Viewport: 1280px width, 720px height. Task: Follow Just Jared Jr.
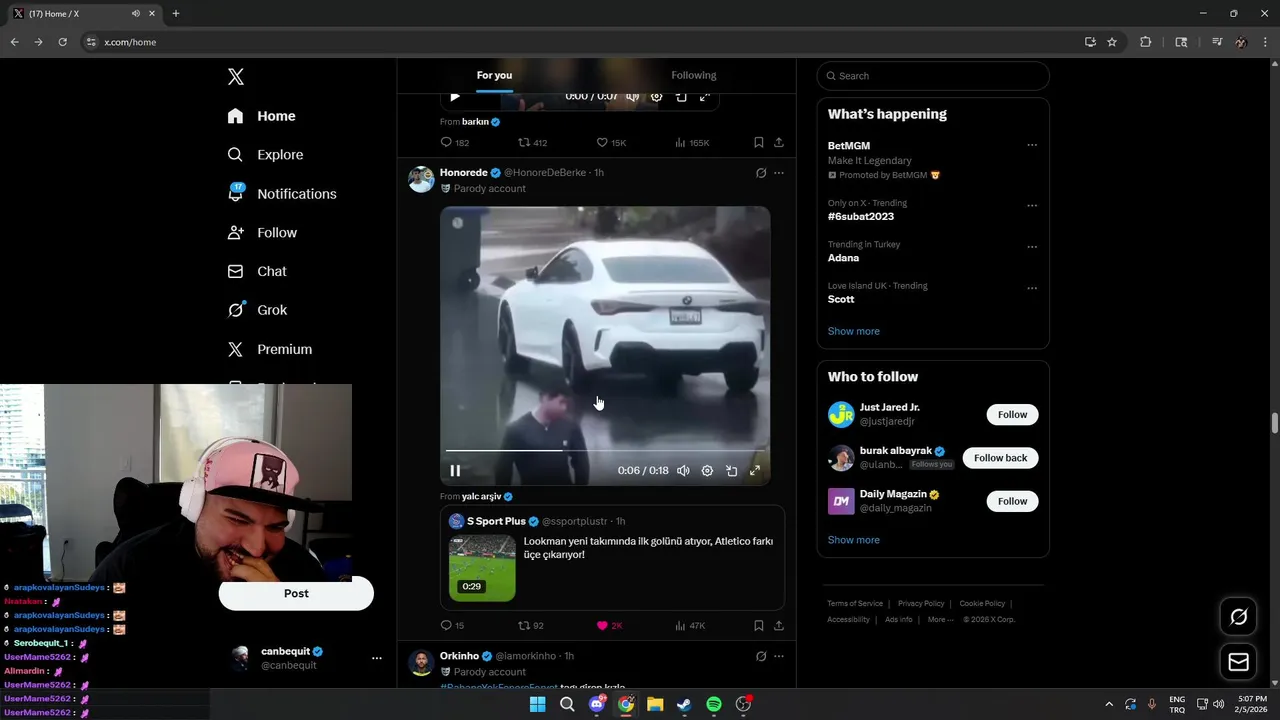pos(1012,414)
